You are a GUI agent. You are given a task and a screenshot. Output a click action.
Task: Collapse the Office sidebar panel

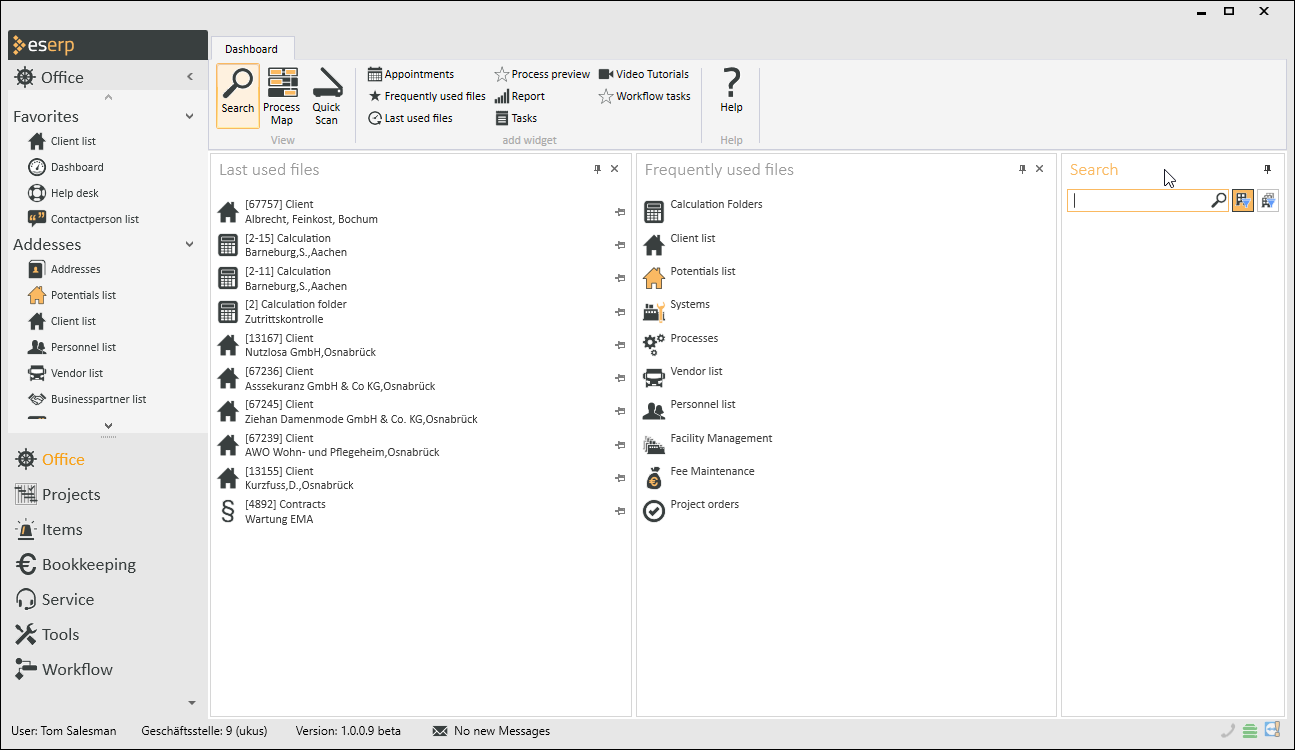pos(190,77)
